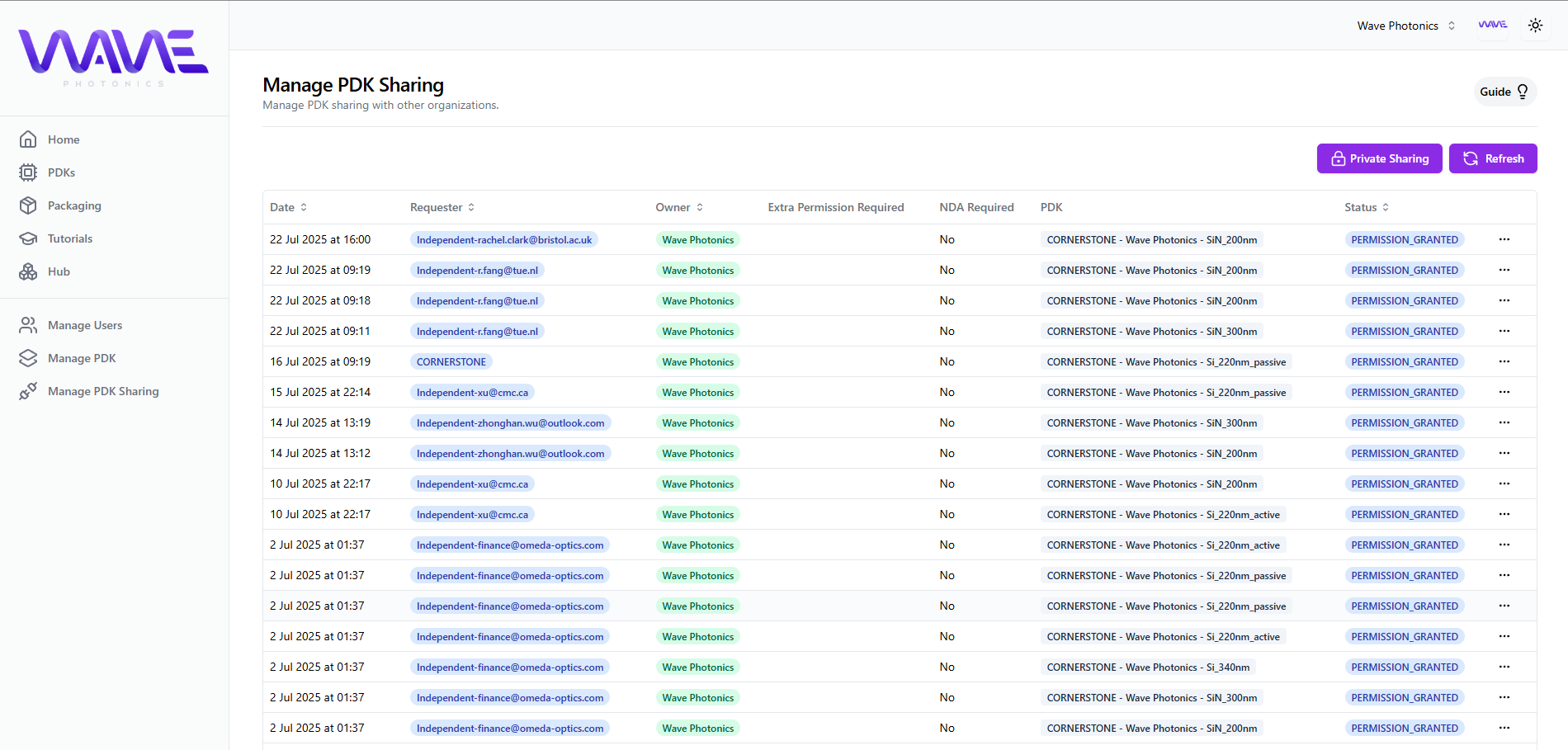Viewport: 1568px width, 750px height.
Task: Click the Manage PDK Sharing page heading
Action: 353,85
